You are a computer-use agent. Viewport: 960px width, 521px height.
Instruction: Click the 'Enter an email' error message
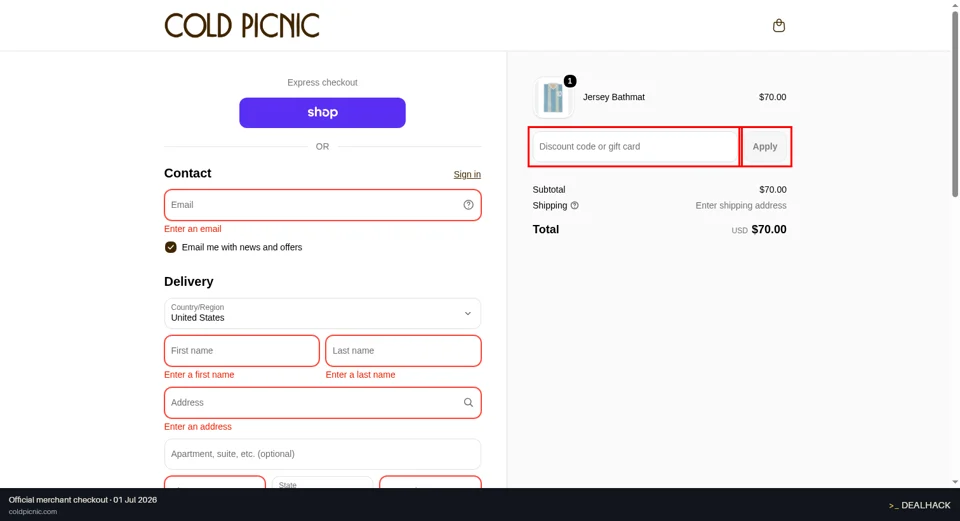click(192, 229)
